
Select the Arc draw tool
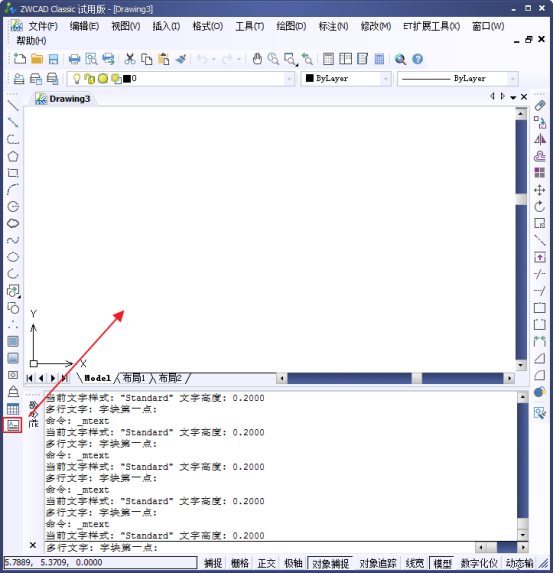[13, 190]
